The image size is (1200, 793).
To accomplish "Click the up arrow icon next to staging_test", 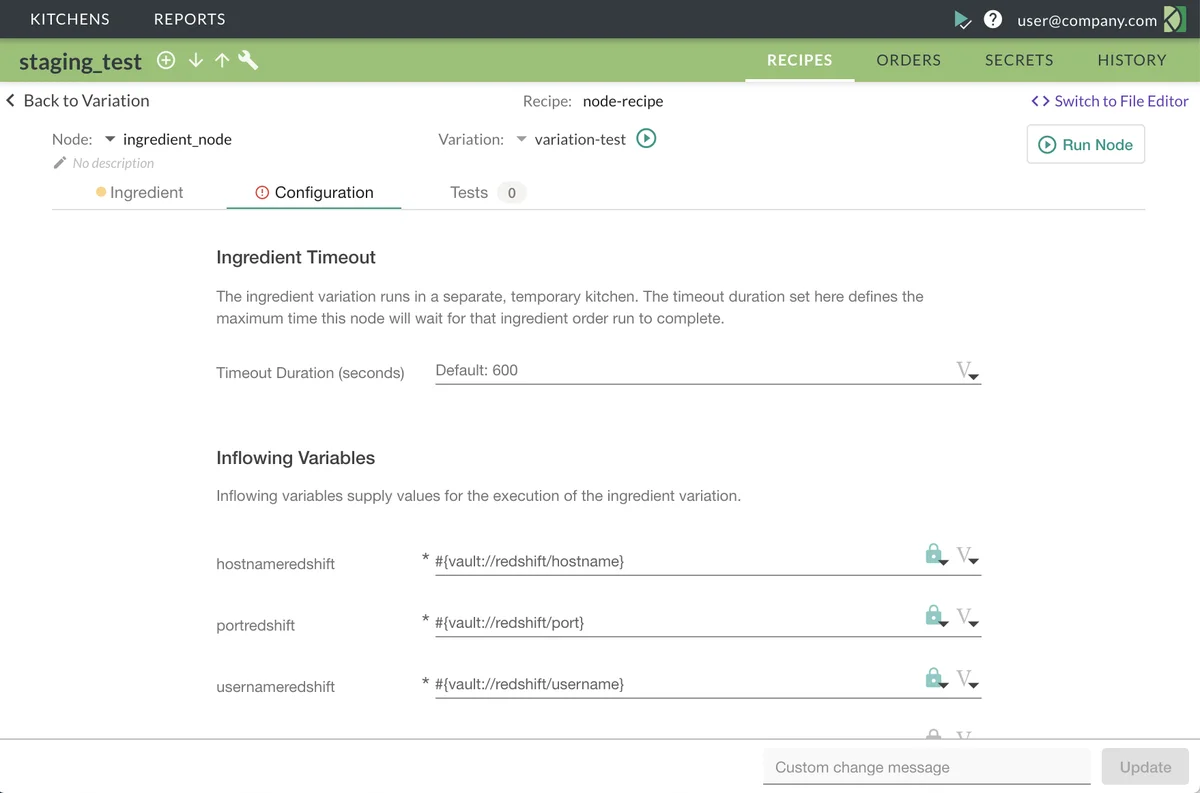I will 221,61.
